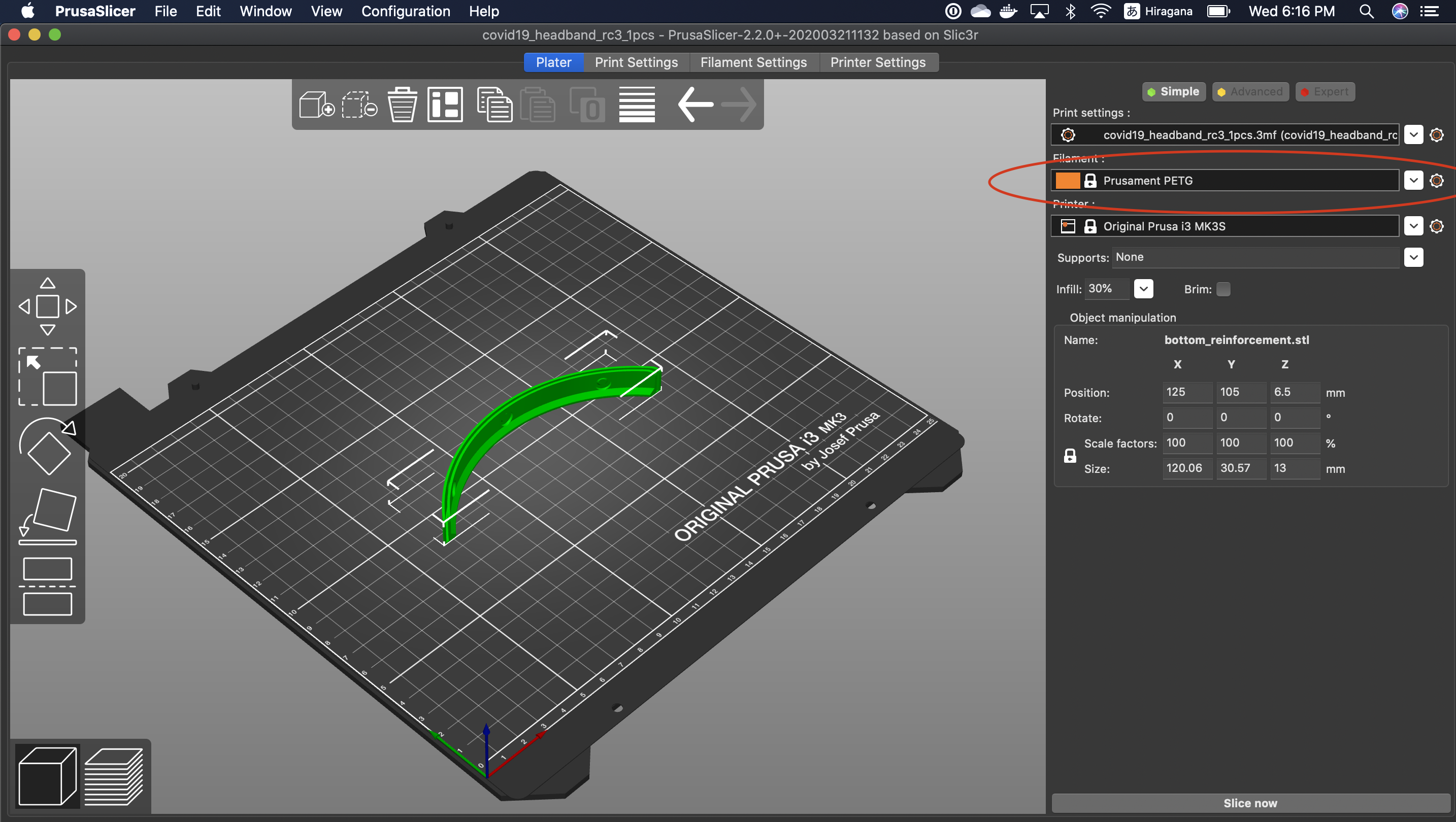Image resolution: width=1456 pixels, height=822 pixels.
Task: Open the Prusament PETG filament combo box
Action: pos(1225,181)
